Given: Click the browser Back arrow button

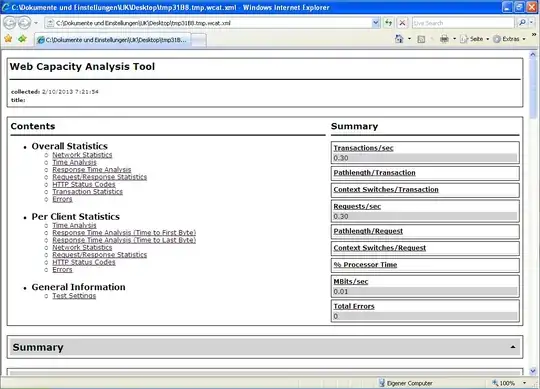Looking at the screenshot, I should (x=10, y=23).
